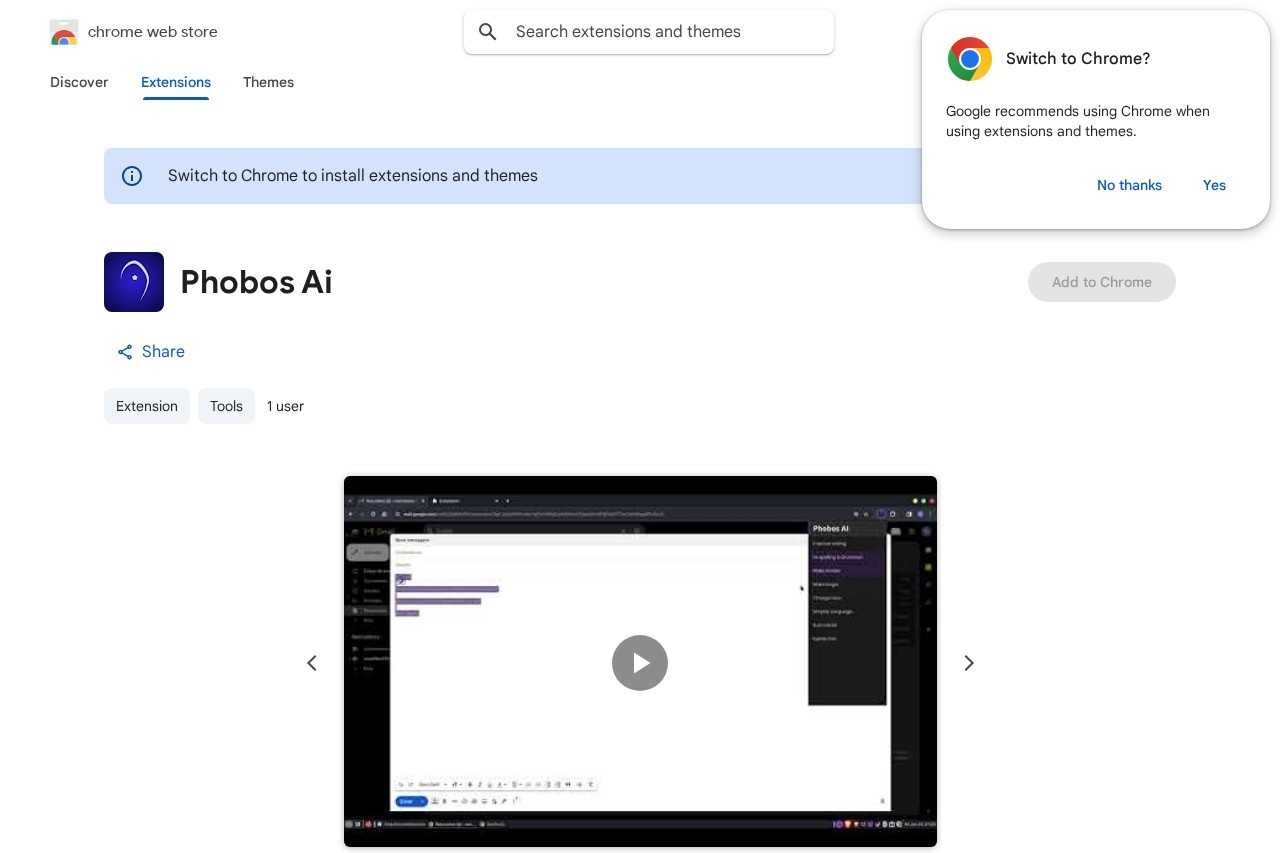
Task: Go back using the left carousel arrow
Action: click(312, 663)
